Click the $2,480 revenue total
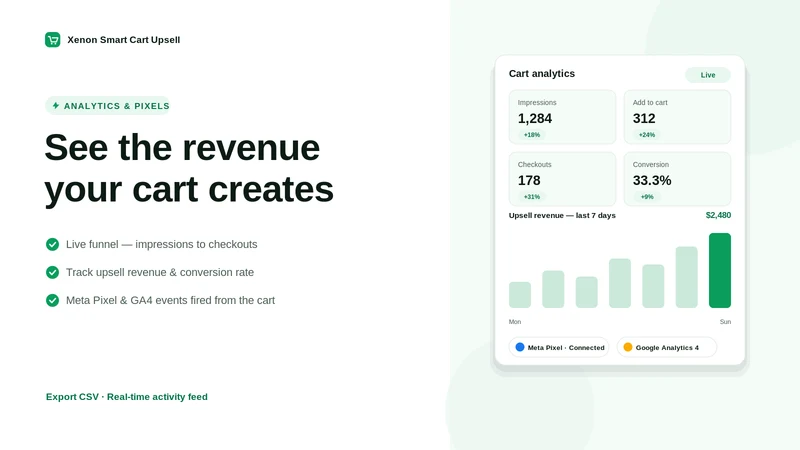 point(718,215)
